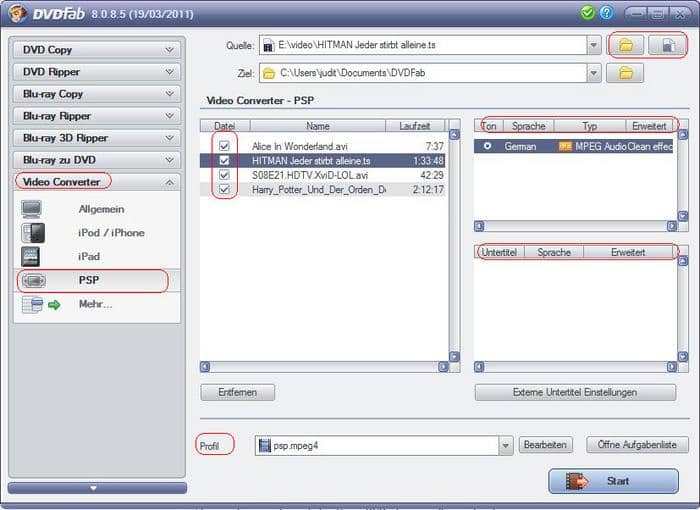Choose iPad conversion mode
Image resolution: width=700 pixels, height=510 pixels.
[x=96, y=256]
